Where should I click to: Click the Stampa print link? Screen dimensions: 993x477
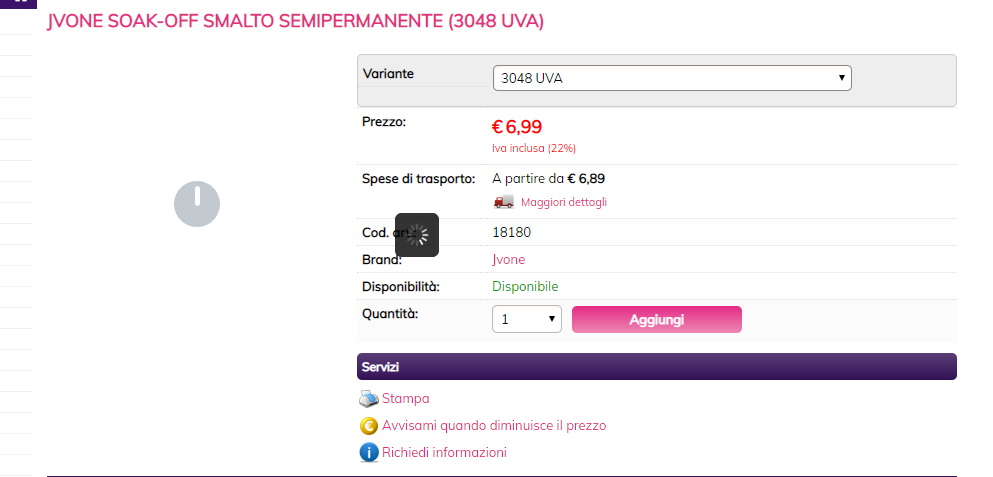(405, 398)
